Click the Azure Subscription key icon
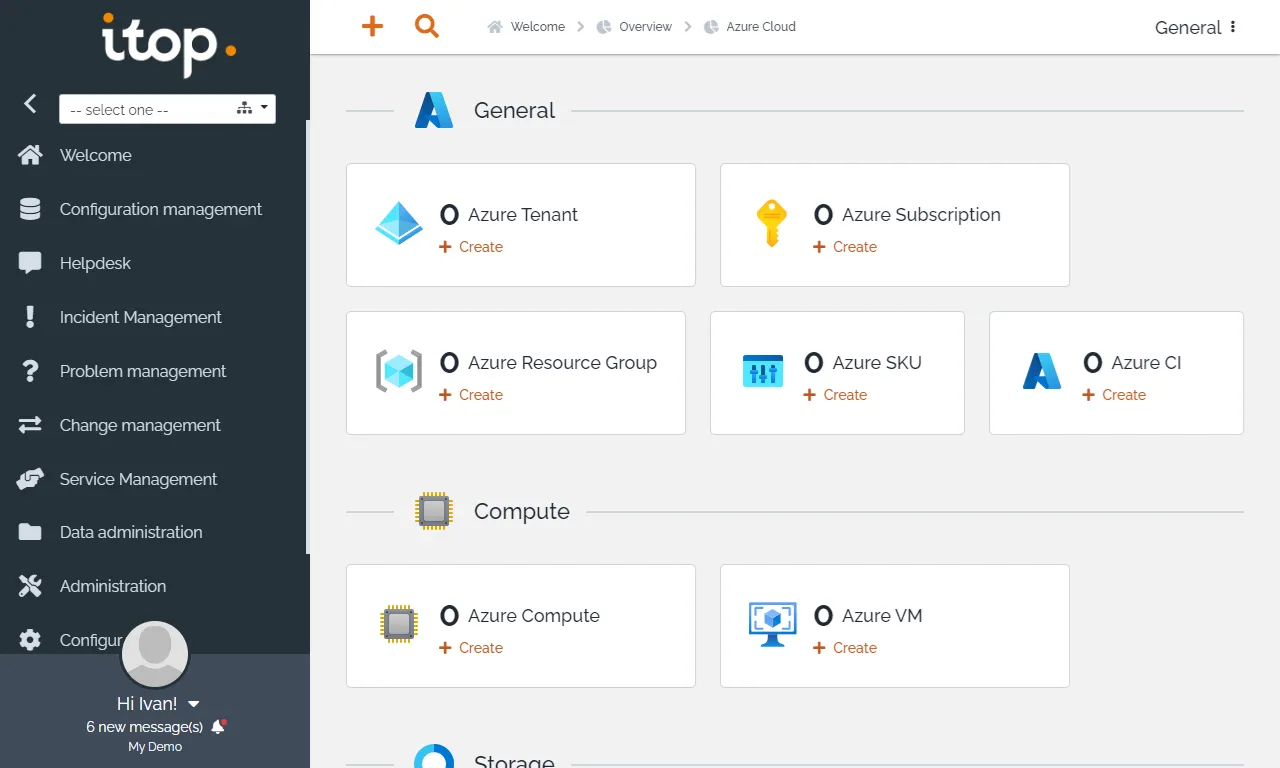 [772, 223]
